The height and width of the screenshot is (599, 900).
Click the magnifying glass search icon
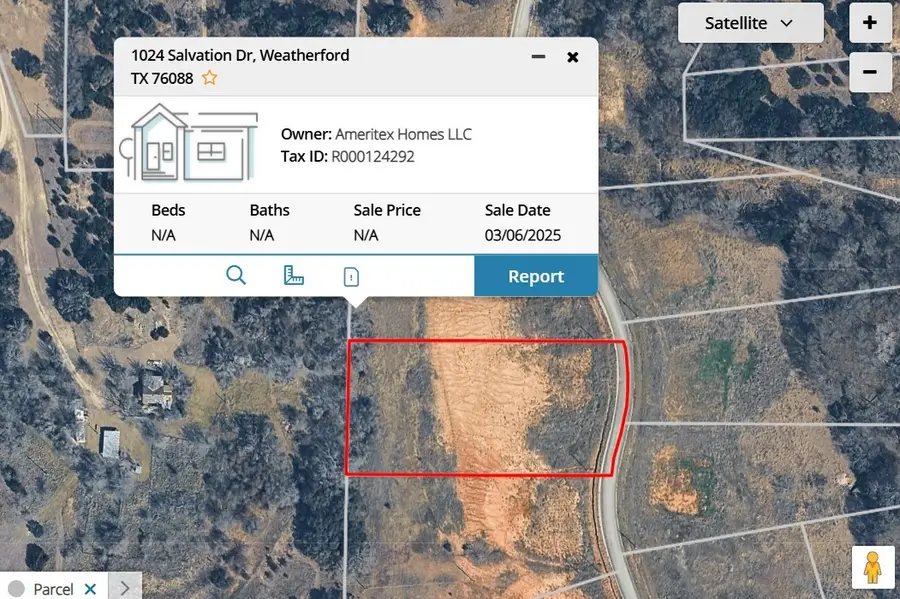pyautogui.click(x=236, y=276)
